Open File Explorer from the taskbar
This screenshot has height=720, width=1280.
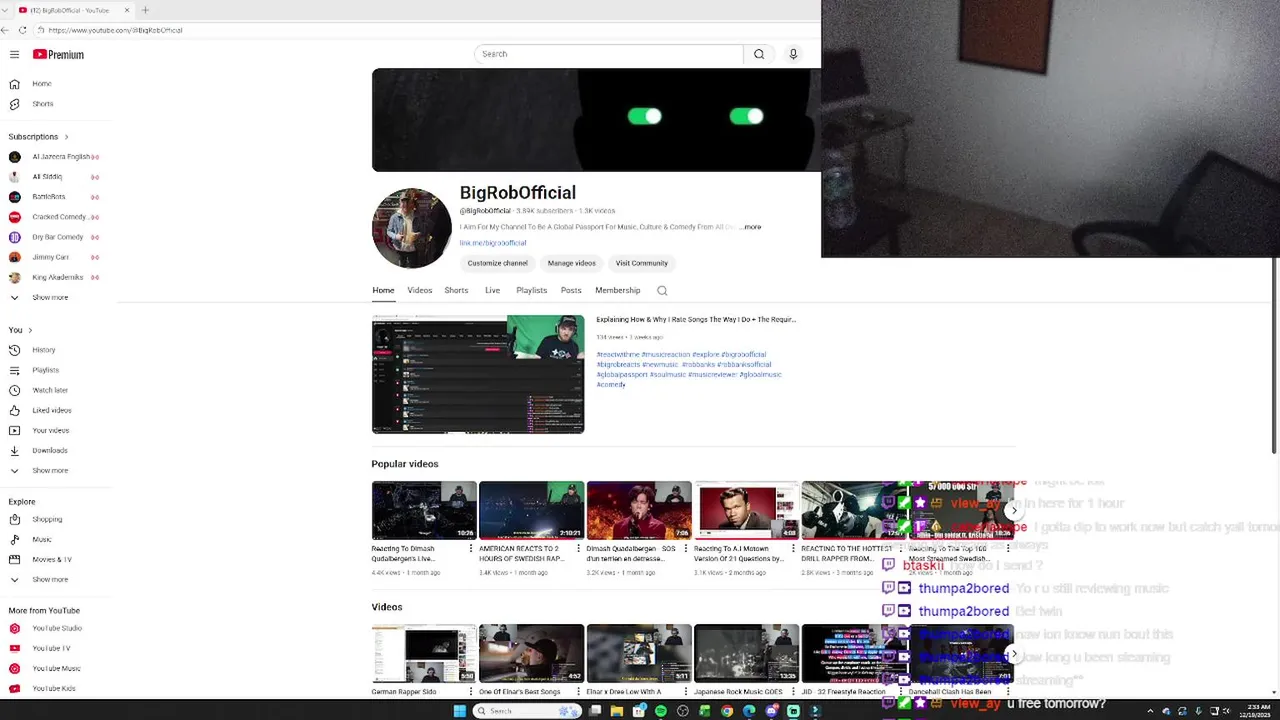click(617, 711)
